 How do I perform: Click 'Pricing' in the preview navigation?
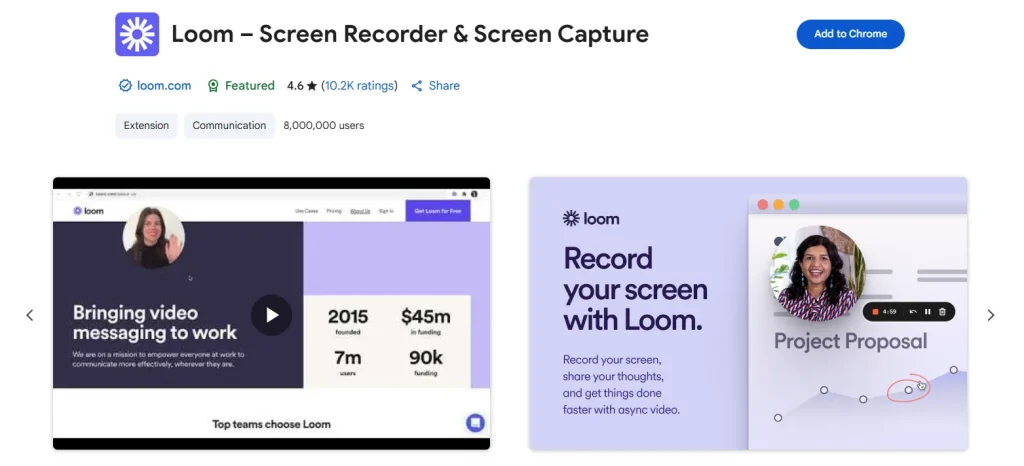point(334,211)
